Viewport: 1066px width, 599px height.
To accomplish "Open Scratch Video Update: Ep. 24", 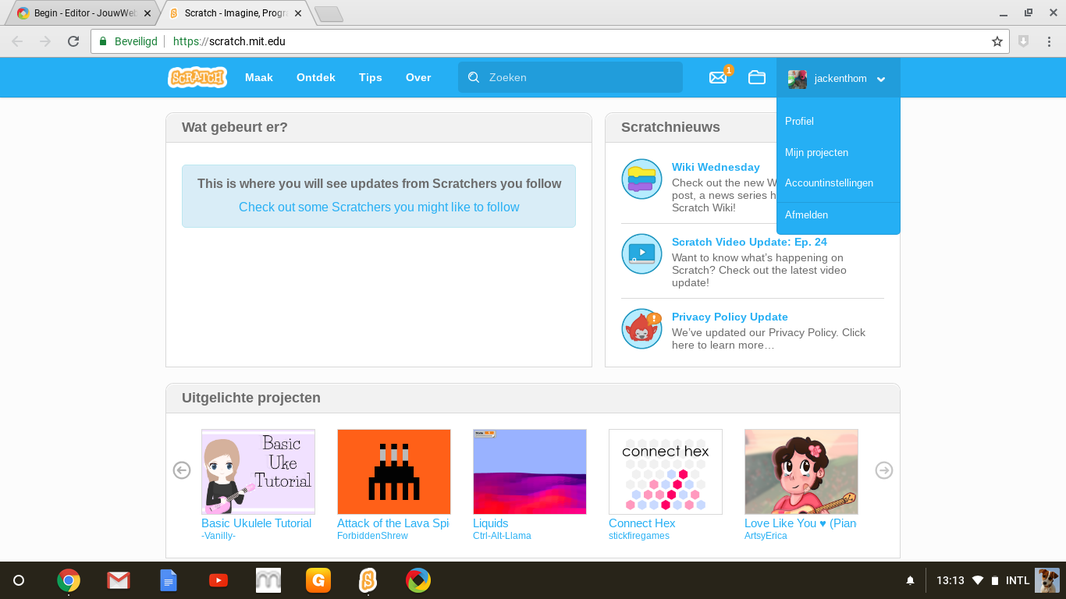I will point(749,242).
